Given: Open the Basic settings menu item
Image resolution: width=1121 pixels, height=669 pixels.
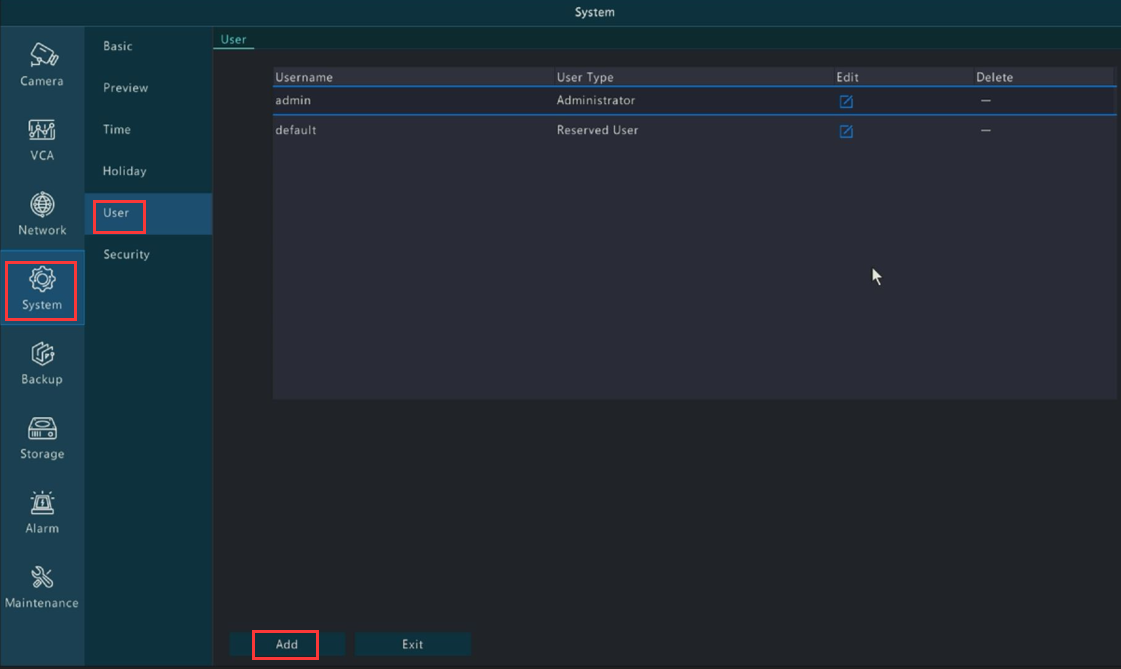Looking at the screenshot, I should pyautogui.click(x=118, y=46).
